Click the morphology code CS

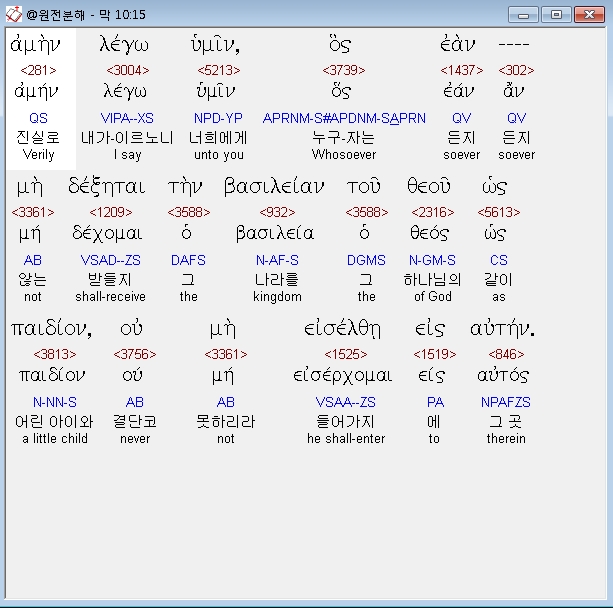[x=499, y=260]
